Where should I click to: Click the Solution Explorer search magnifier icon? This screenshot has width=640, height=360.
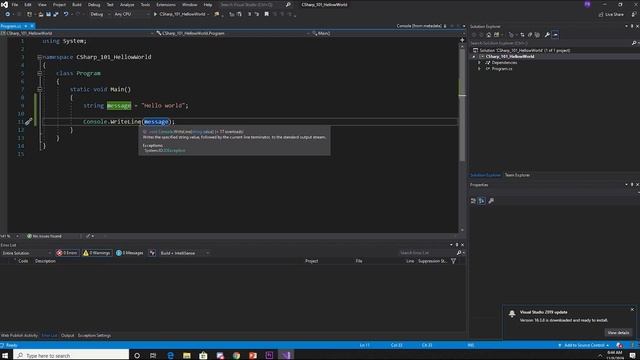634,43
